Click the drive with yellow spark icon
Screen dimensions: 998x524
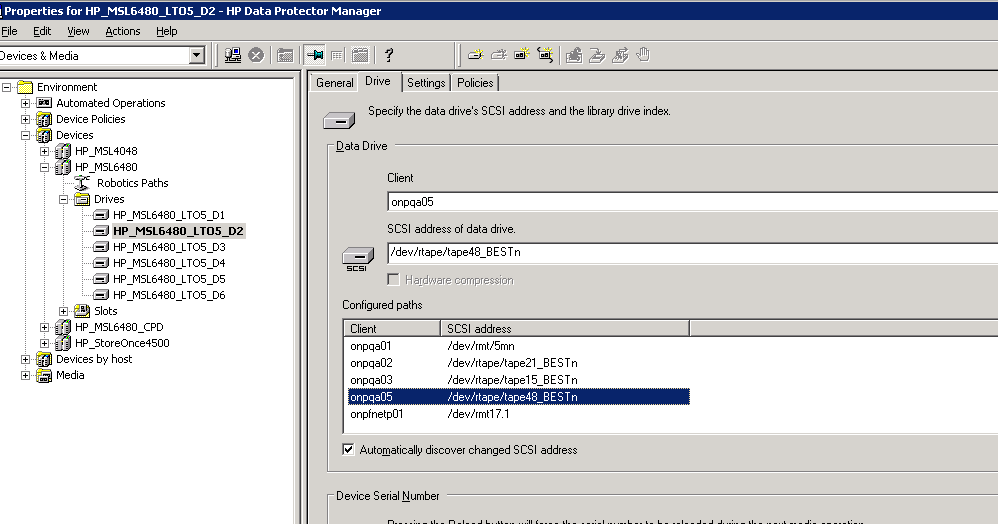[x=475, y=55]
